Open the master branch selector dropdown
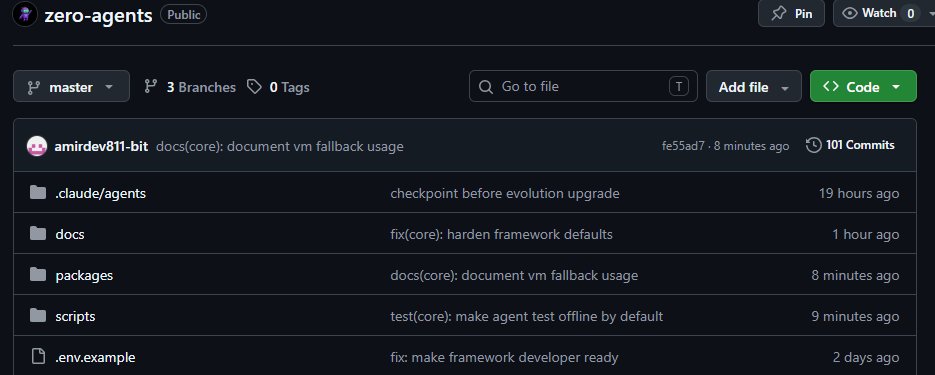Screen dimensions: 935x375 tap(72, 86)
